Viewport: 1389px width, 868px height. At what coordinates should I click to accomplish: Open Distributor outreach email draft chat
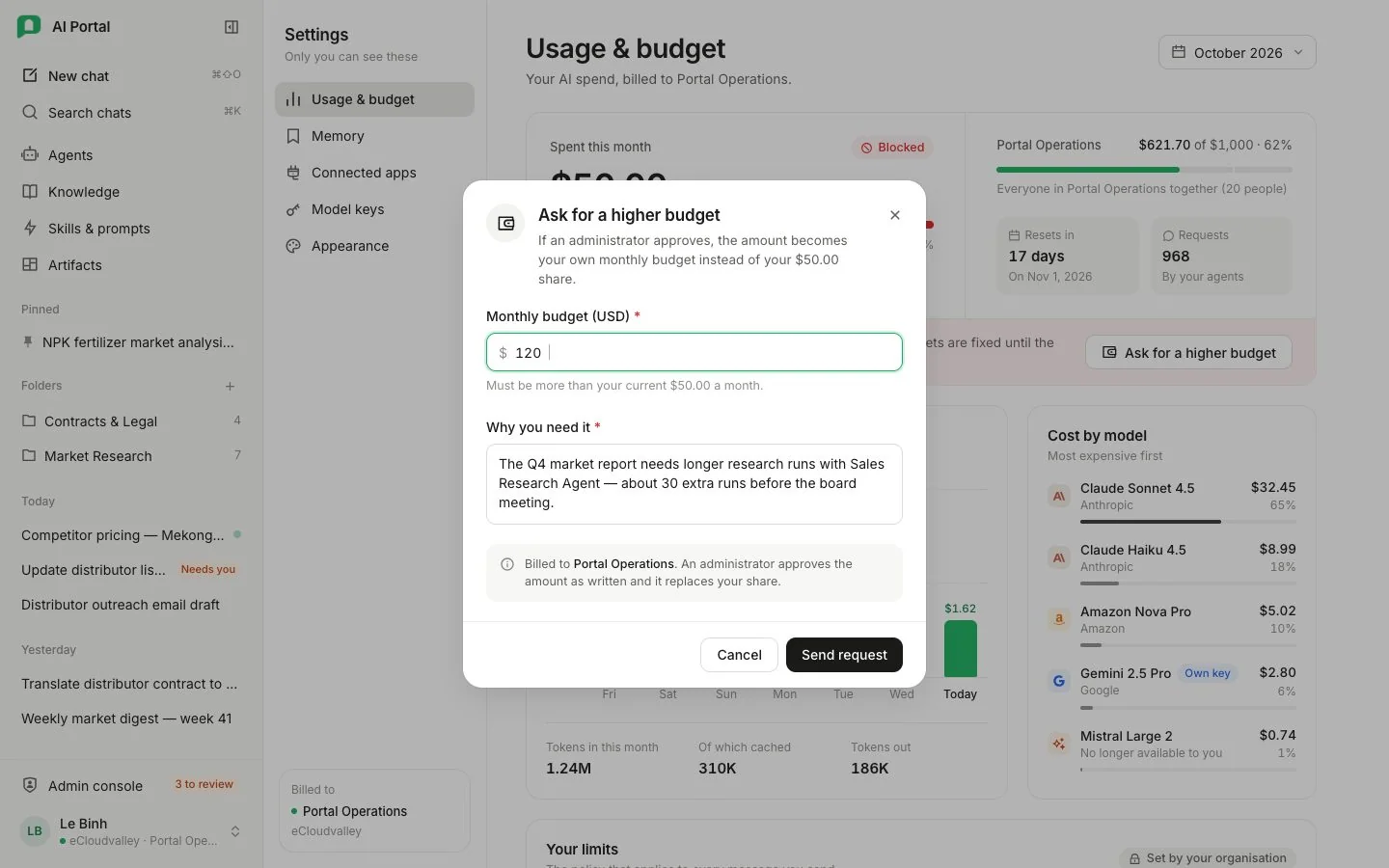[131, 605]
